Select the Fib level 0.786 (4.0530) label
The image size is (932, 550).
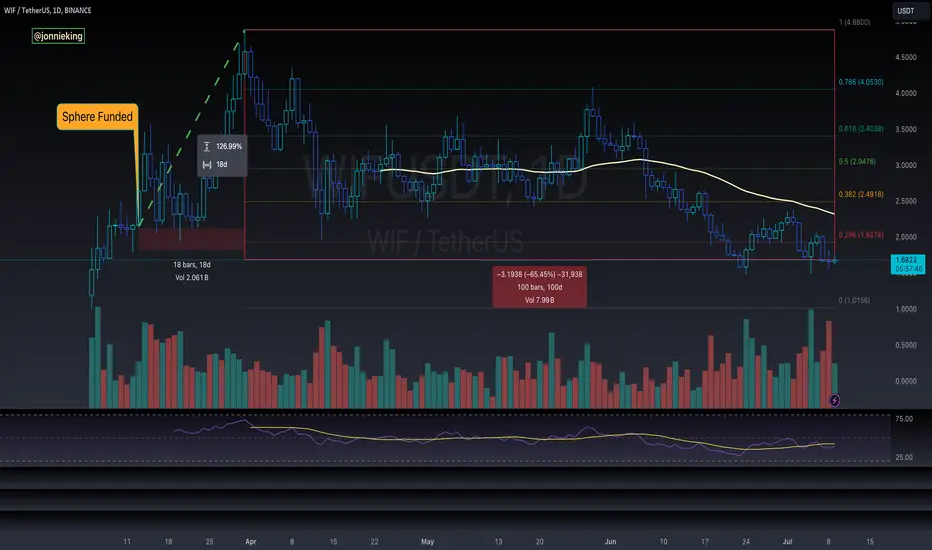861,82
